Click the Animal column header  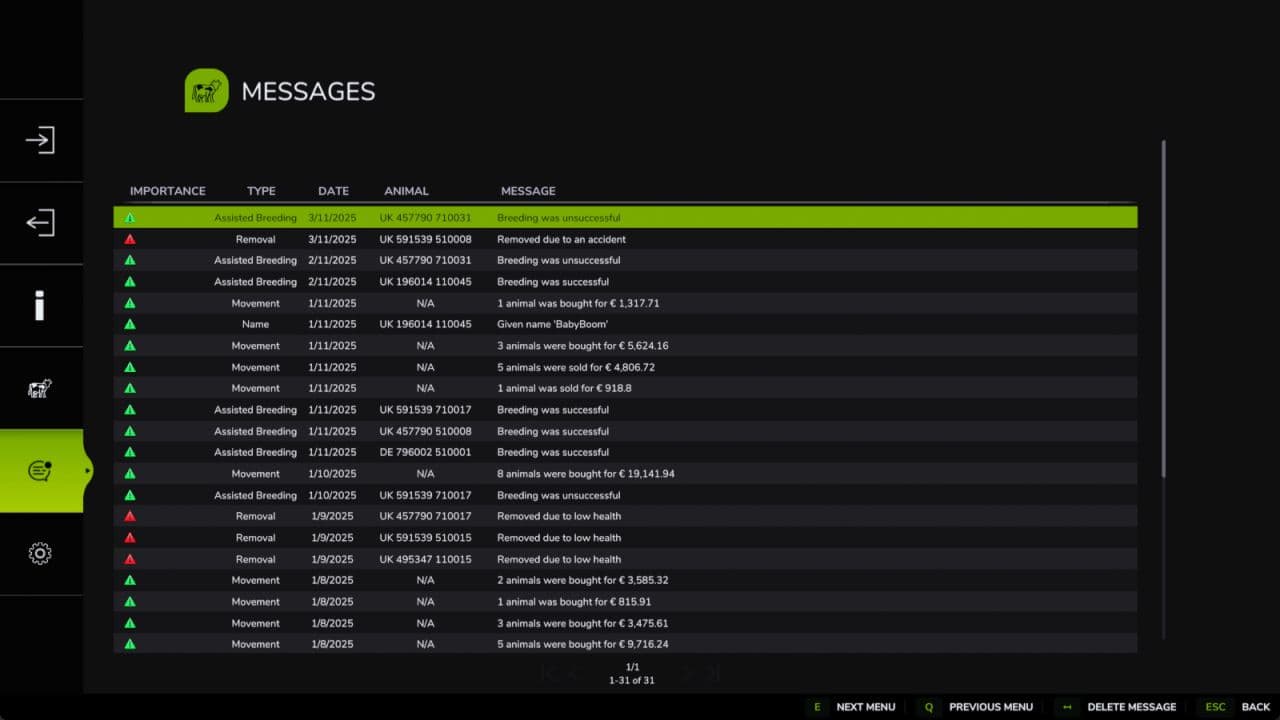click(x=406, y=191)
